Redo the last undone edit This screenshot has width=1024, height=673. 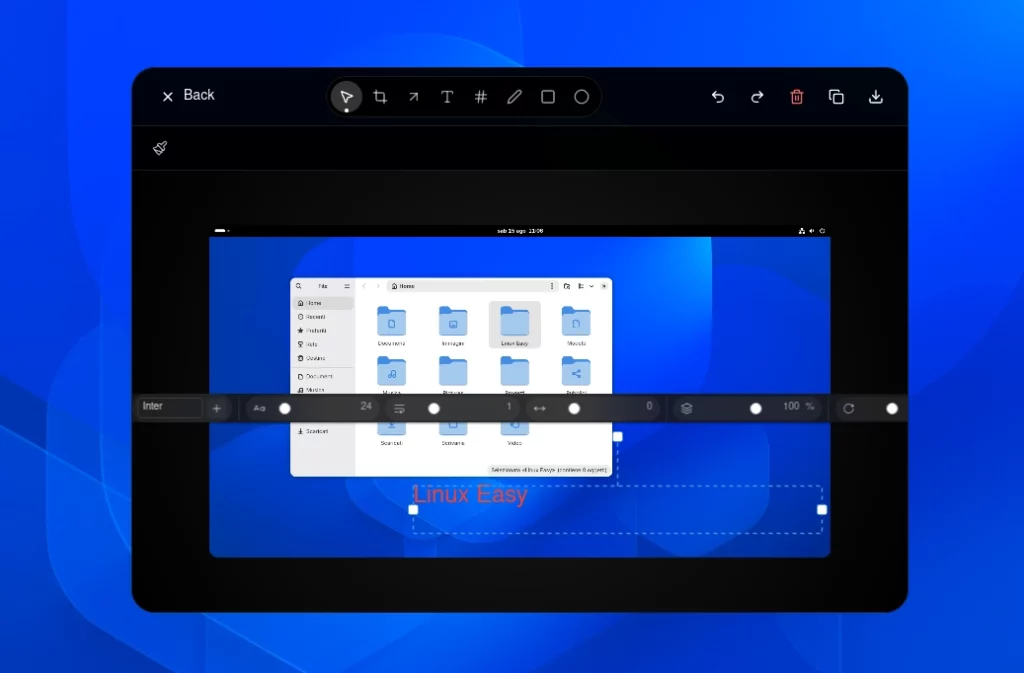(x=757, y=97)
